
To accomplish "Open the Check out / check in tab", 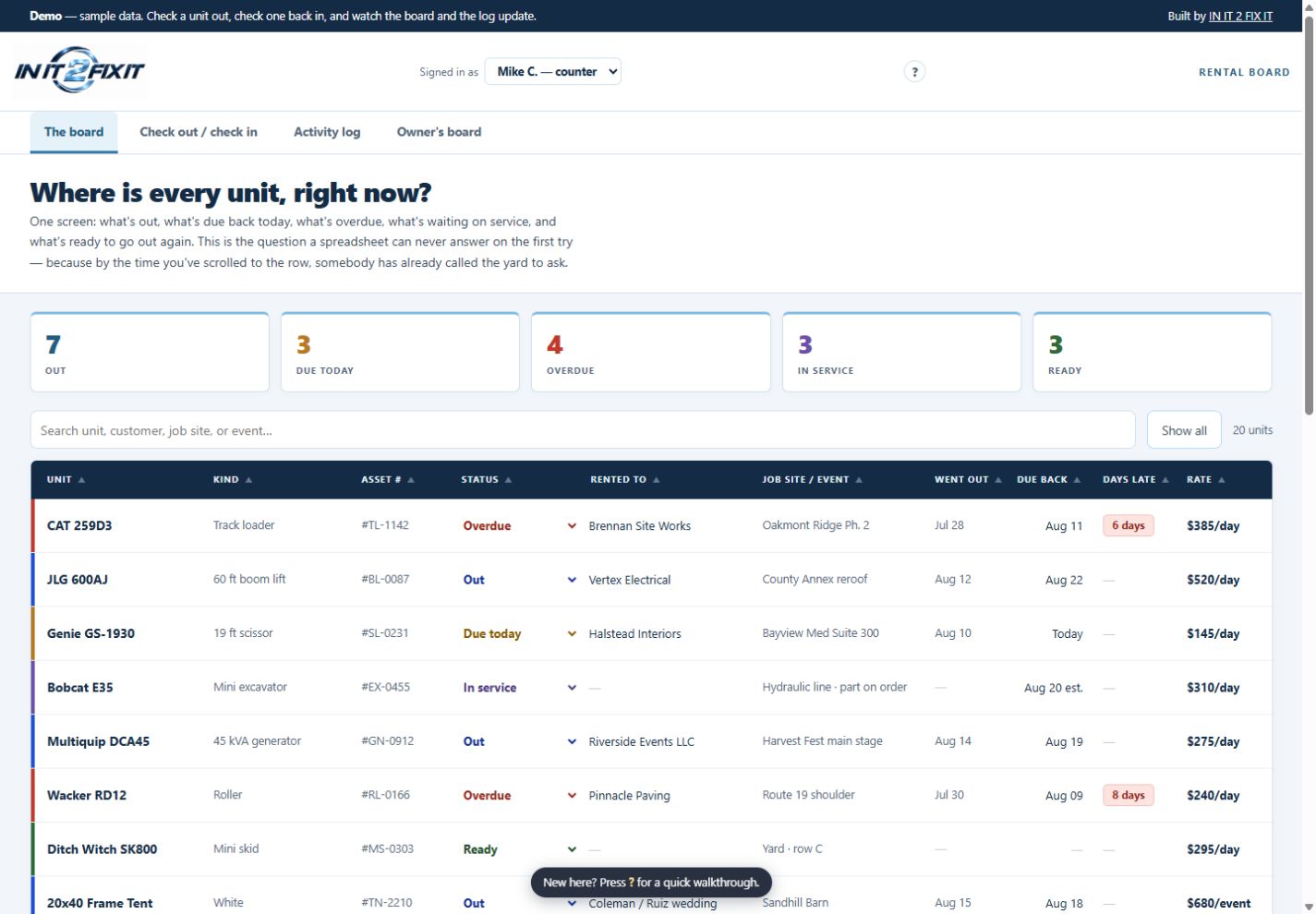I will [x=199, y=132].
